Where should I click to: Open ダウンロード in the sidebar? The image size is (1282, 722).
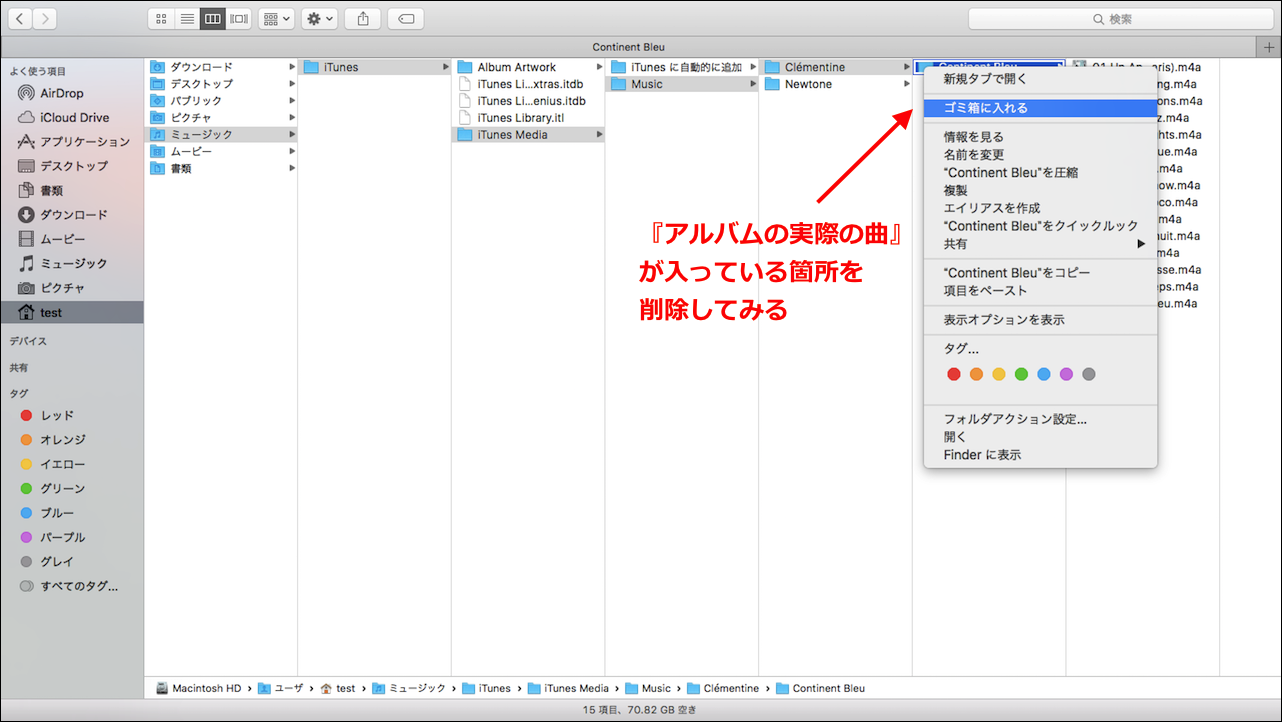pyautogui.click(x=71, y=215)
